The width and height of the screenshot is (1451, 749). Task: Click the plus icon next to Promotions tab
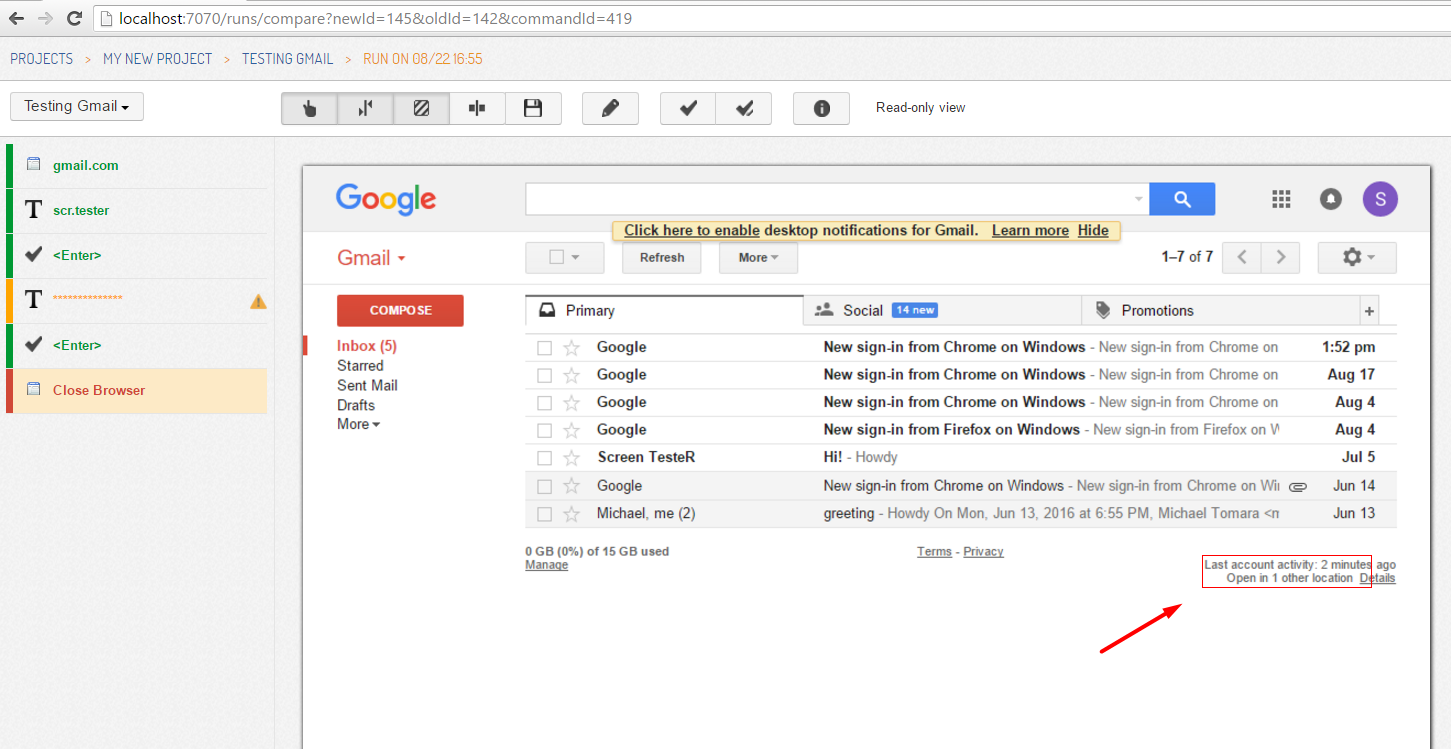coord(1370,311)
